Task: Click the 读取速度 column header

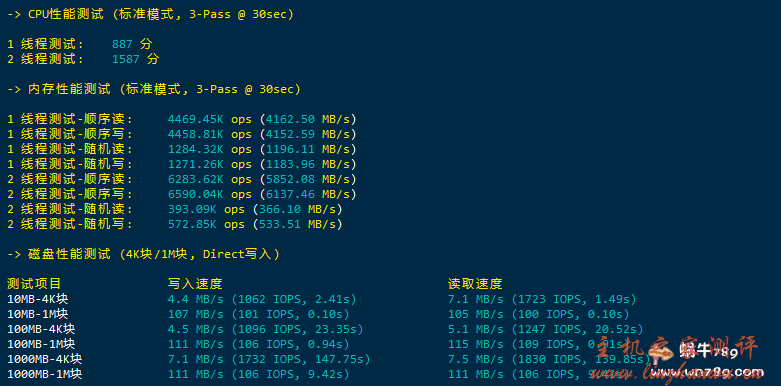Action: [475, 284]
